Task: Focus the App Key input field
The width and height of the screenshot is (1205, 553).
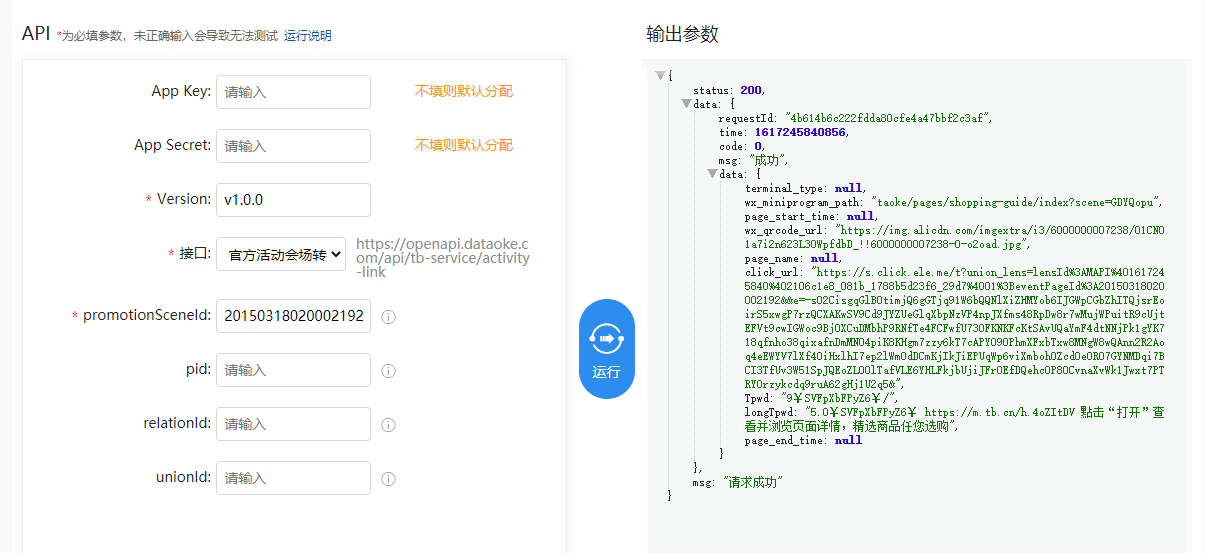Action: [293, 92]
